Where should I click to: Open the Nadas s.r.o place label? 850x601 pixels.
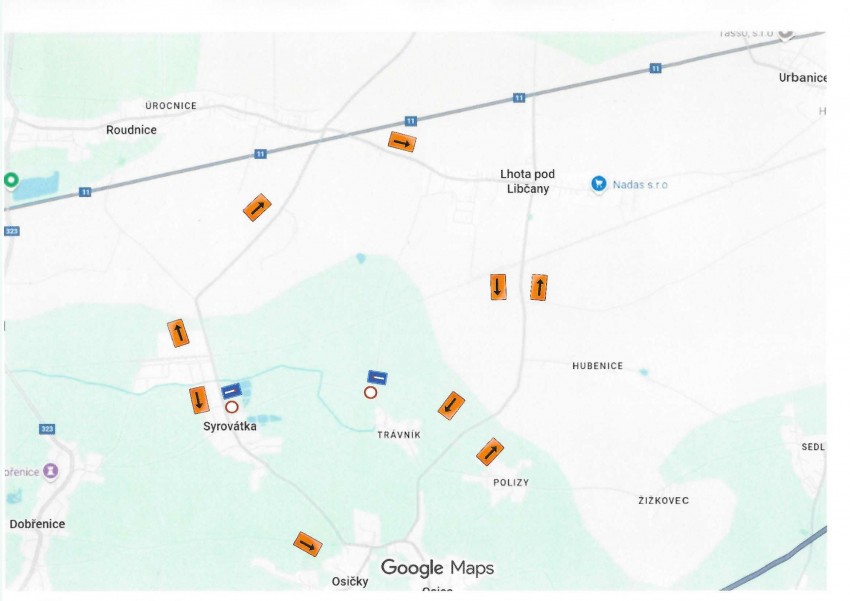640,185
